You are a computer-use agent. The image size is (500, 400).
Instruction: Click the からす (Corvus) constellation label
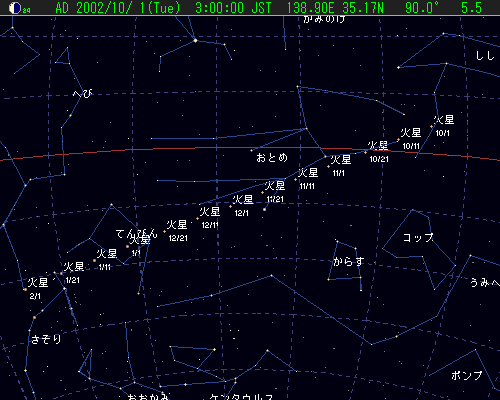348,261
